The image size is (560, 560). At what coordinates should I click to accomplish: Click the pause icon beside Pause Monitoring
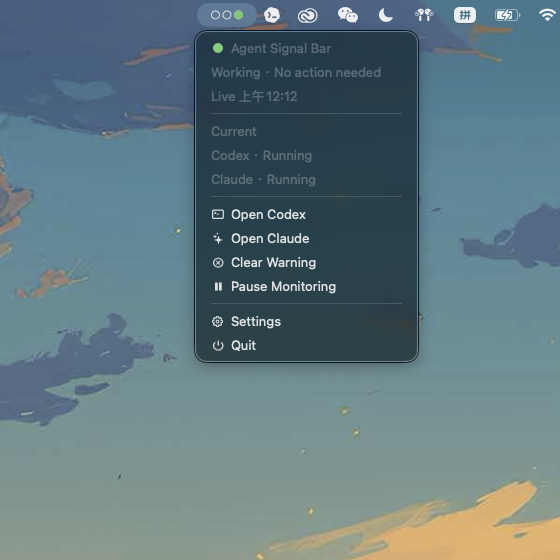click(x=218, y=286)
